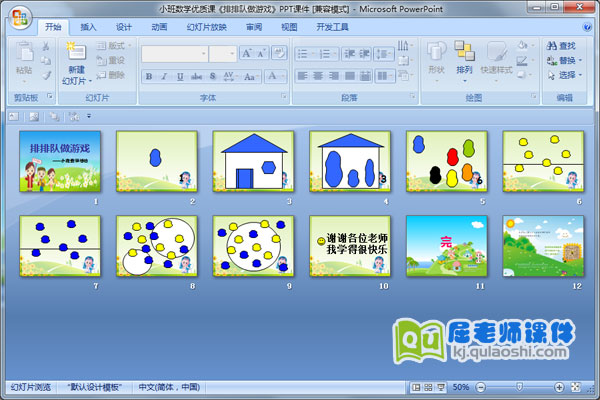Open the Columns dropdown
The height and width of the screenshot is (400, 600).
384,76
